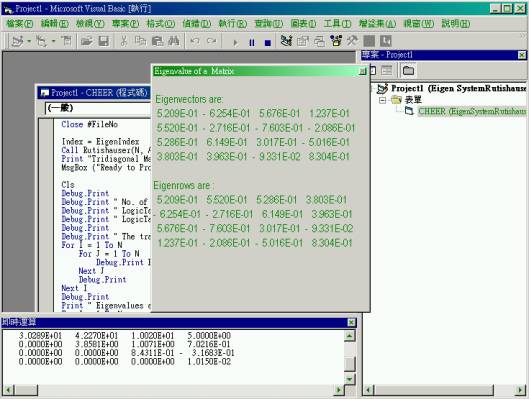The image size is (529, 399).
Task: Stop execution with the End button
Action: [x=268, y=42]
